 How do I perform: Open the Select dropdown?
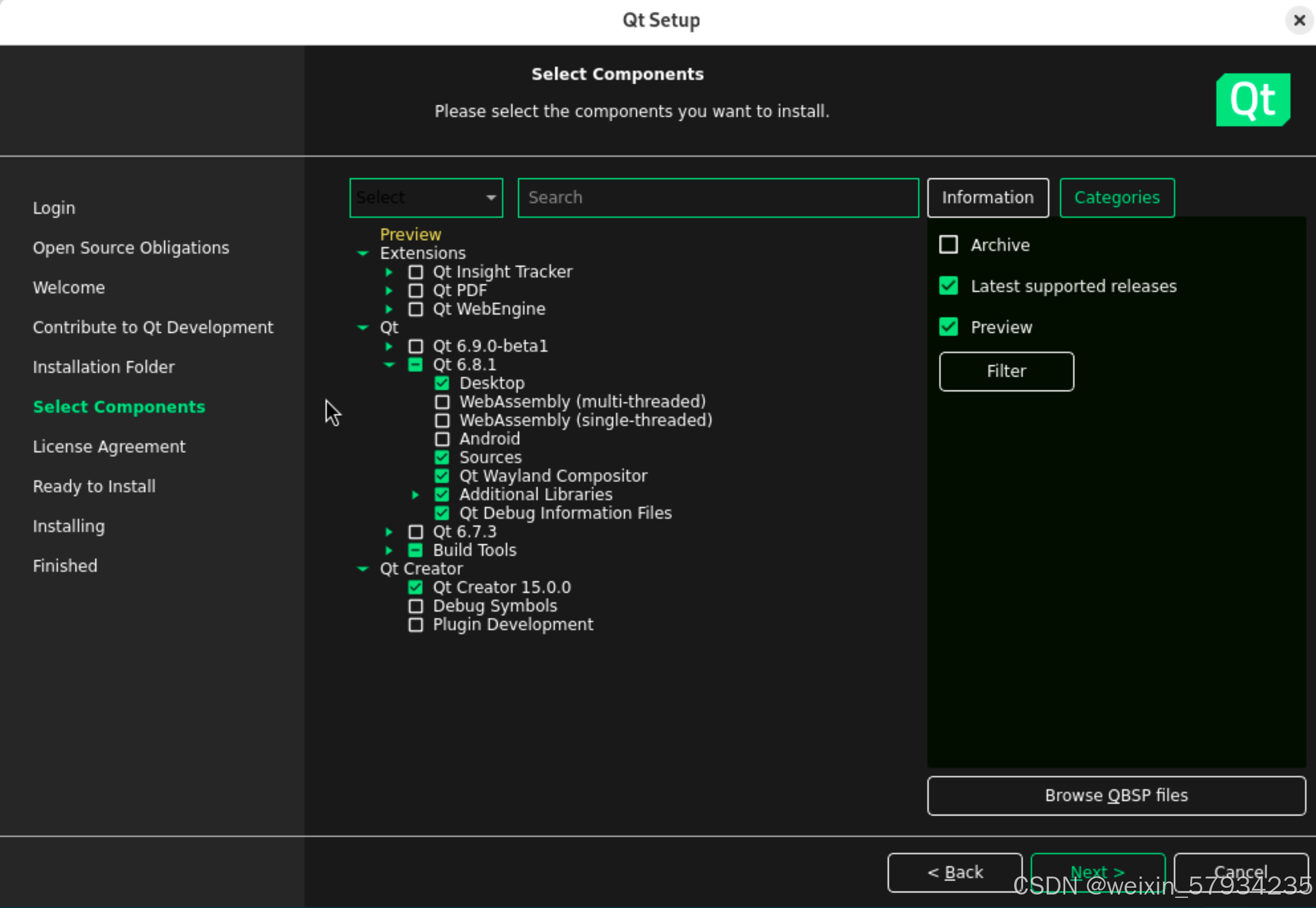[426, 198]
